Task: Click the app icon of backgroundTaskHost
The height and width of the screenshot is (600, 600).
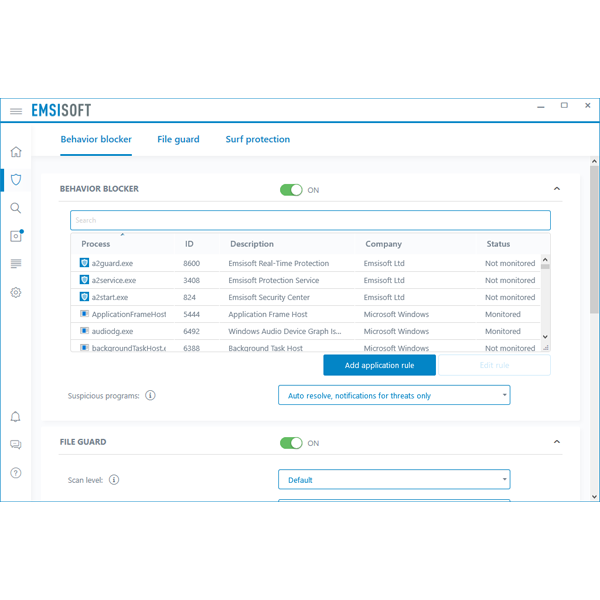Action: [x=84, y=347]
